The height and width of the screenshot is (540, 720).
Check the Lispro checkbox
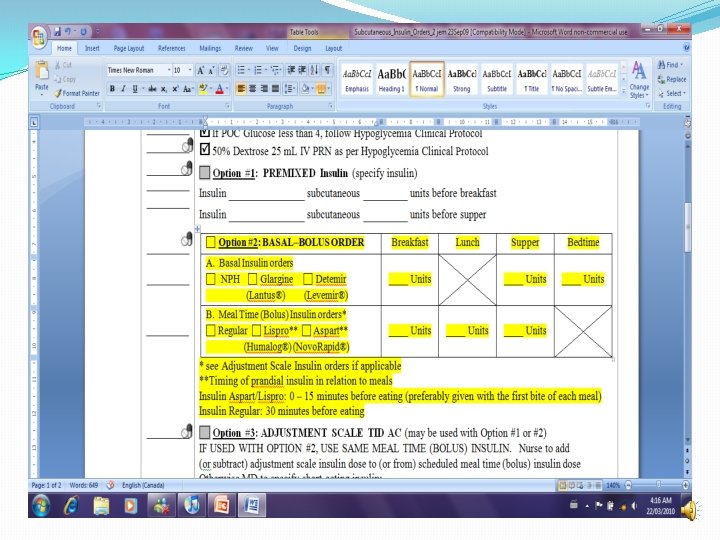(256, 330)
